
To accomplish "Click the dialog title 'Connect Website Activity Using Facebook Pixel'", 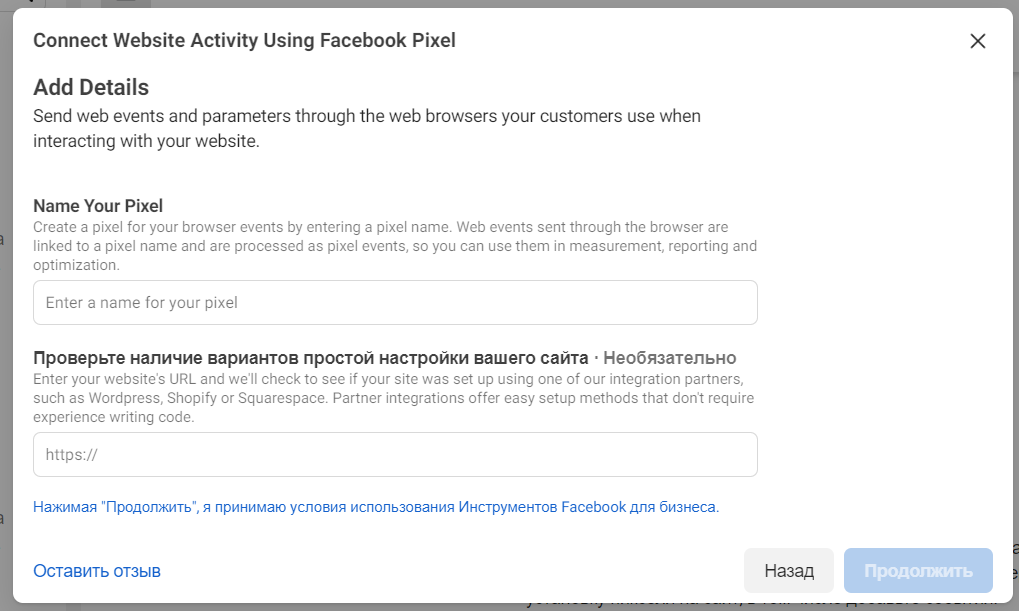I will [x=244, y=41].
